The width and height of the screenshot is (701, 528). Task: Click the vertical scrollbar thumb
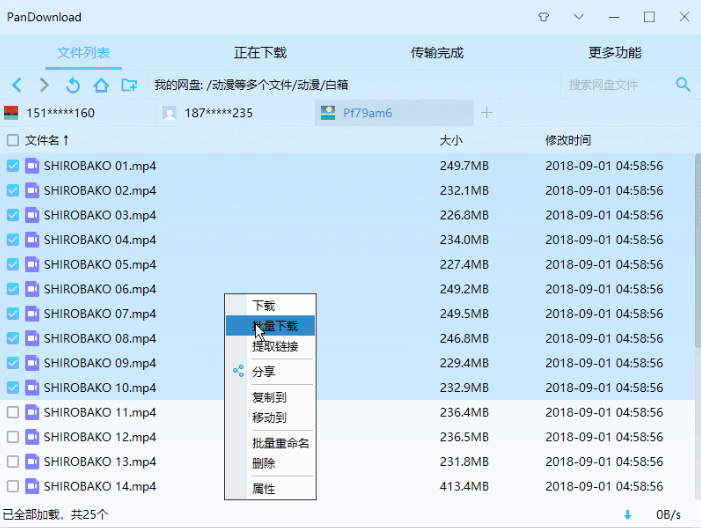[698, 250]
